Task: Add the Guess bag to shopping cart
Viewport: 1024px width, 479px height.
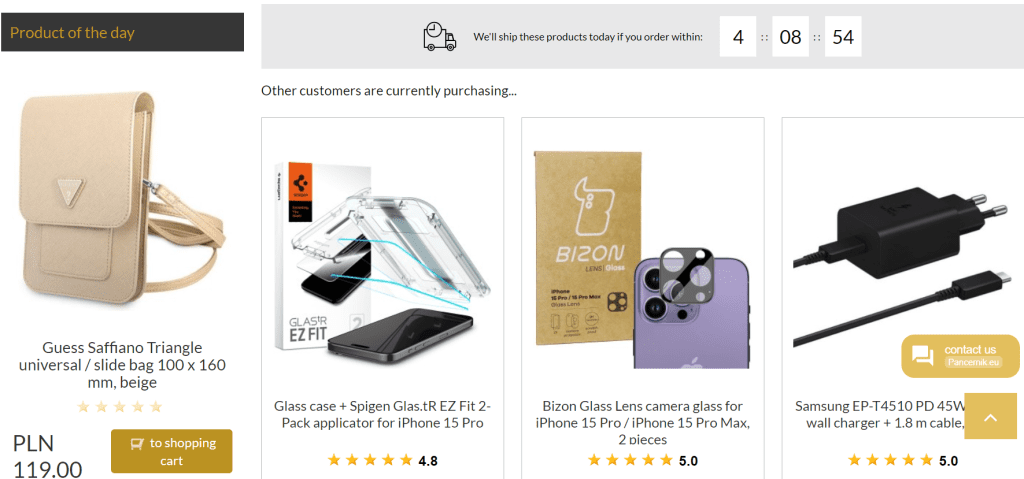Action: click(x=171, y=451)
